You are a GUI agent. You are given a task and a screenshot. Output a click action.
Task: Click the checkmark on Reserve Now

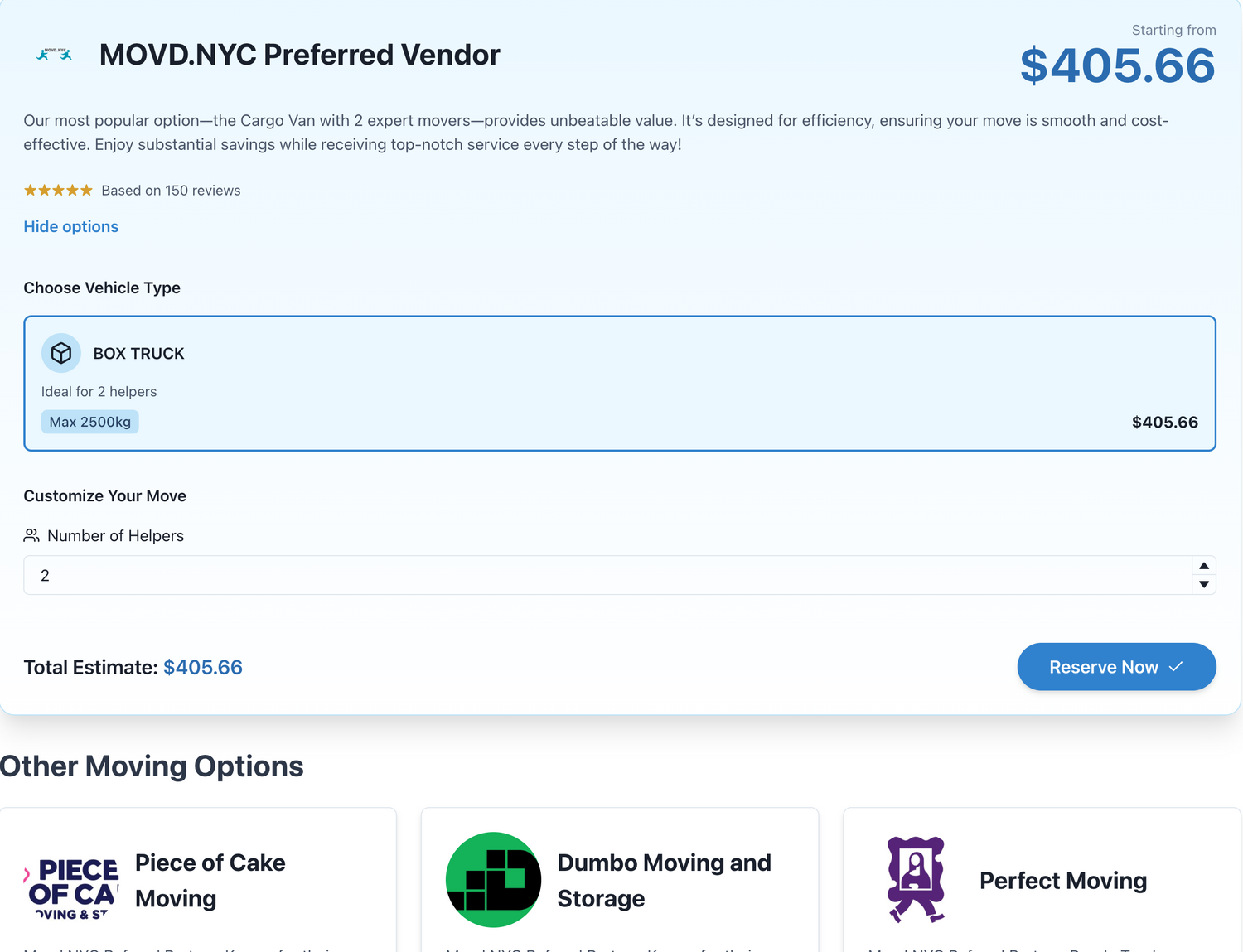1176,667
